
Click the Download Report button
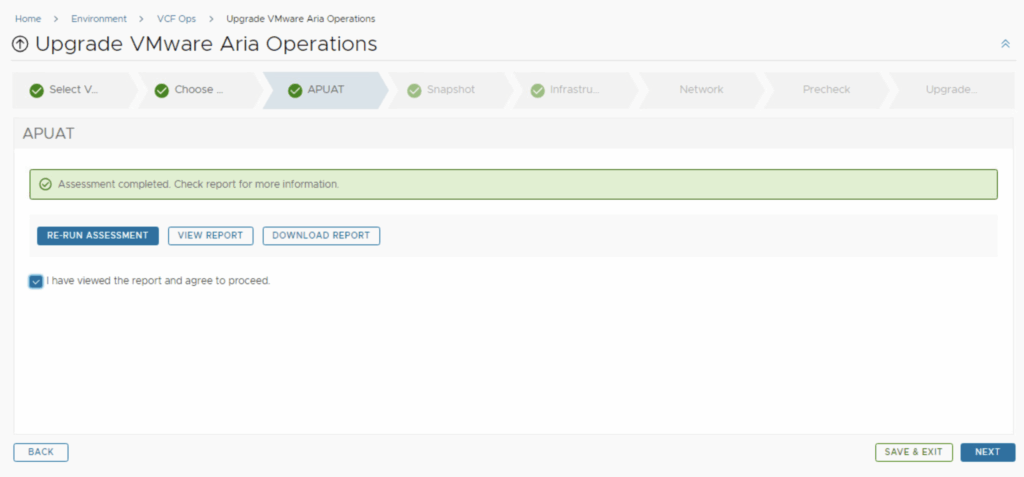click(x=321, y=236)
